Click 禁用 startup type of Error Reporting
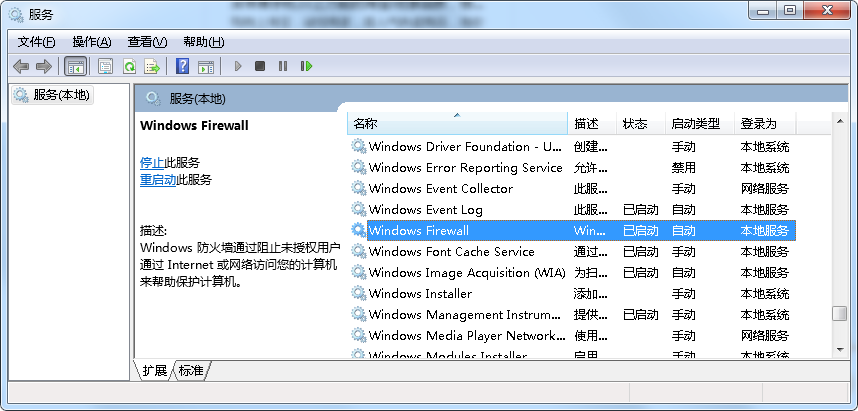 pyautogui.click(x=683, y=167)
